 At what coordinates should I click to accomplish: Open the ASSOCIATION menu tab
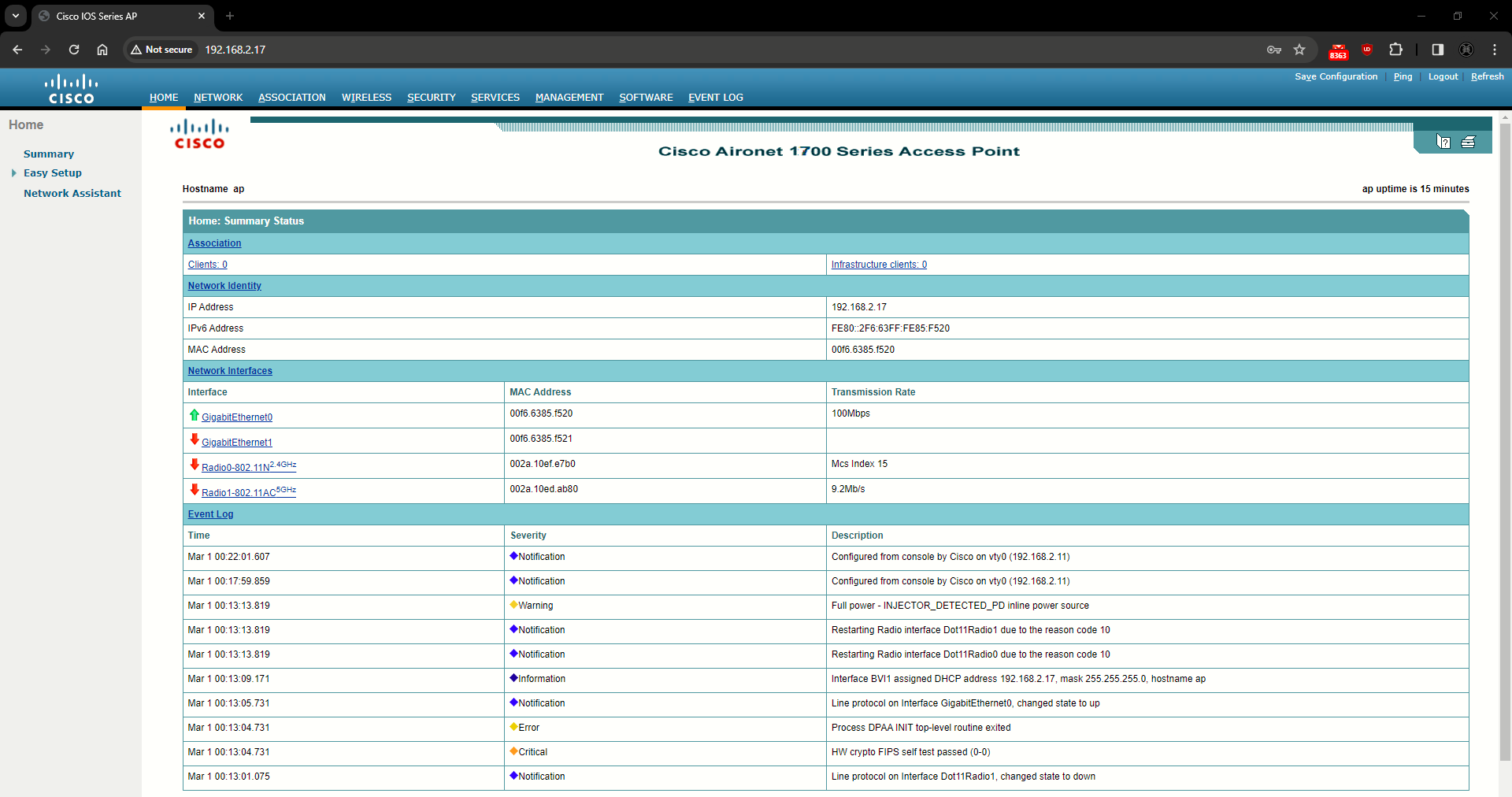pos(292,98)
